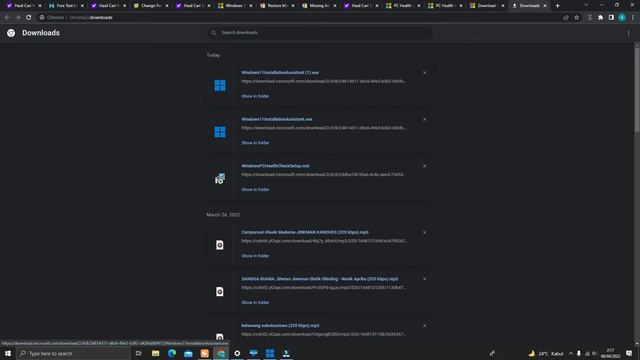Switch to the Missing A tab
640x360 pixels.
coord(319,6)
